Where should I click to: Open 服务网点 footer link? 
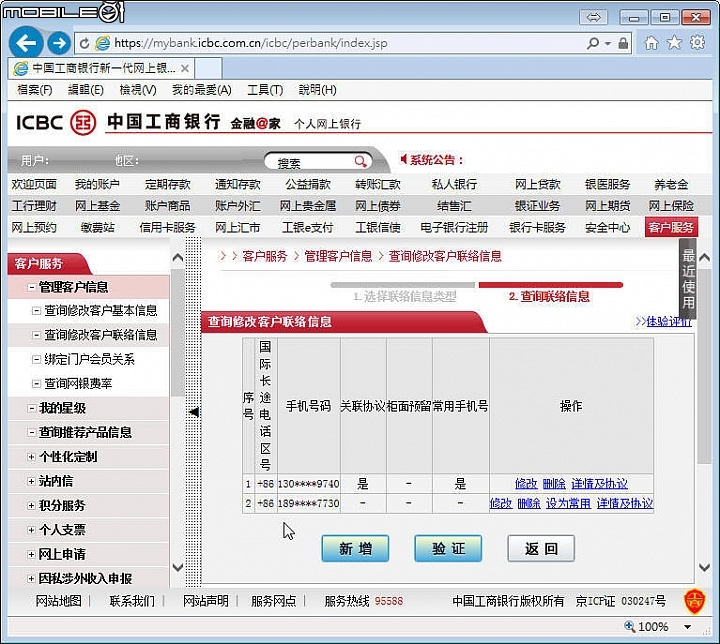tap(274, 601)
